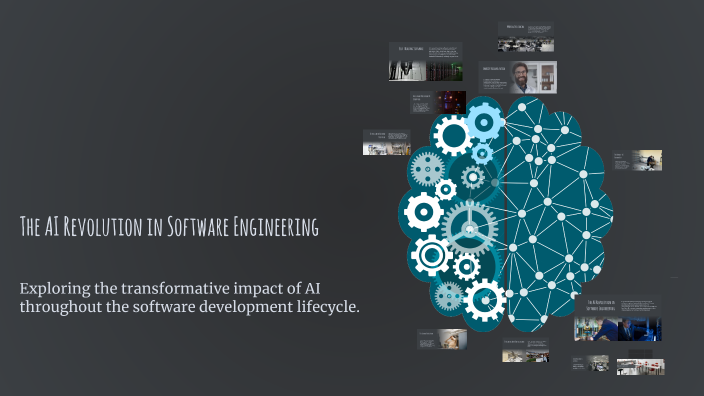The height and width of the screenshot is (396, 704).
Task: Open the small slide thumbnail with dark red circuit image
Action: pos(438,102)
